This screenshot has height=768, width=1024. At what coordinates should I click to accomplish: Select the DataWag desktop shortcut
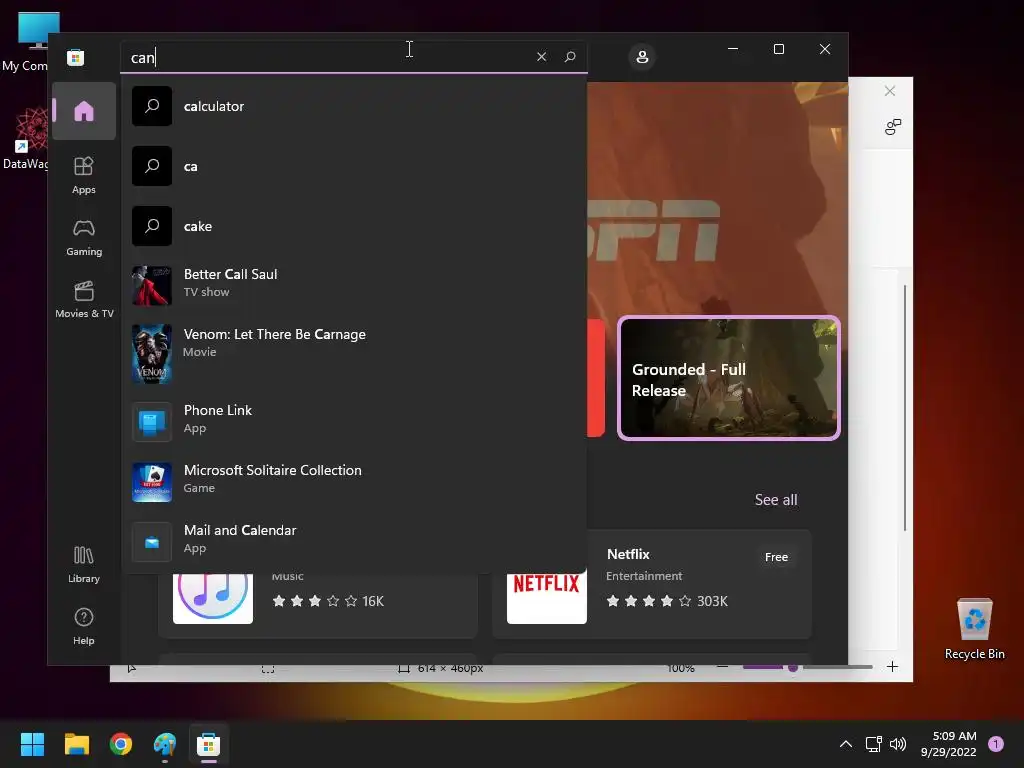pyautogui.click(x=25, y=139)
